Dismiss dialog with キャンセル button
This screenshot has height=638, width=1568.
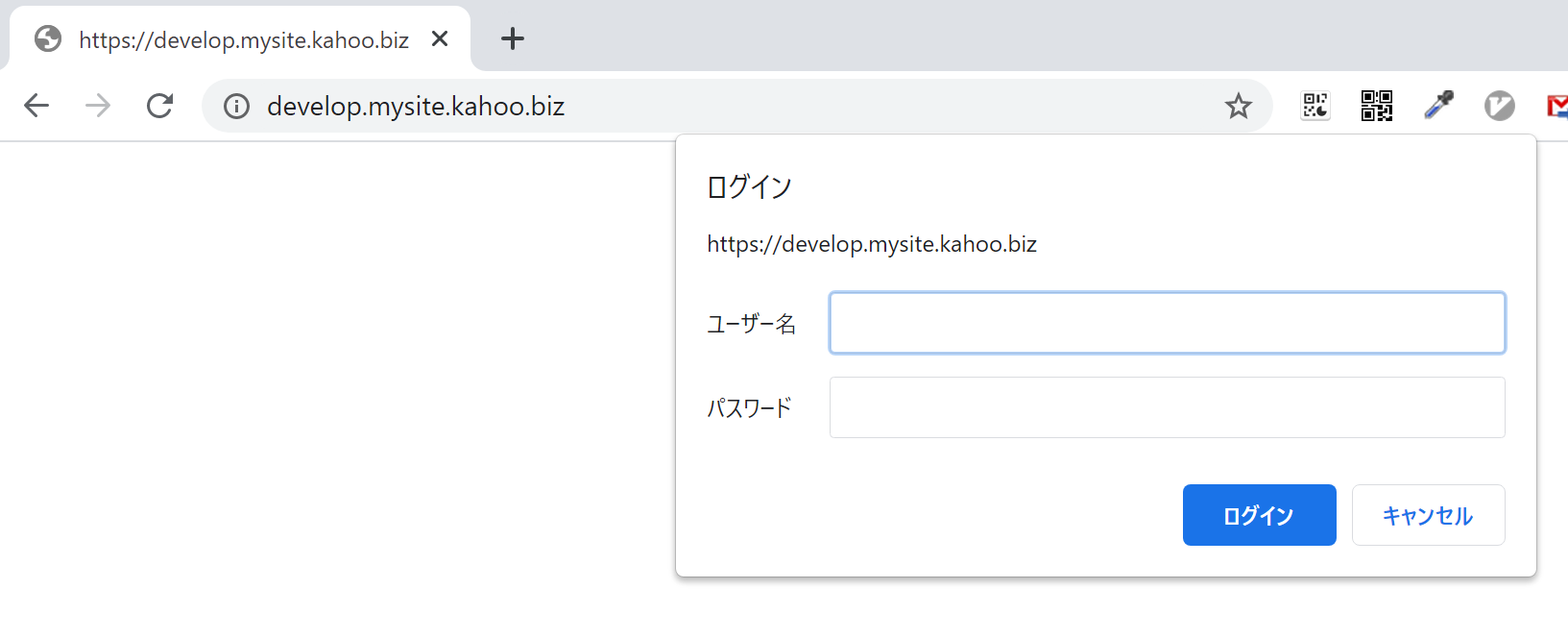click(1429, 515)
